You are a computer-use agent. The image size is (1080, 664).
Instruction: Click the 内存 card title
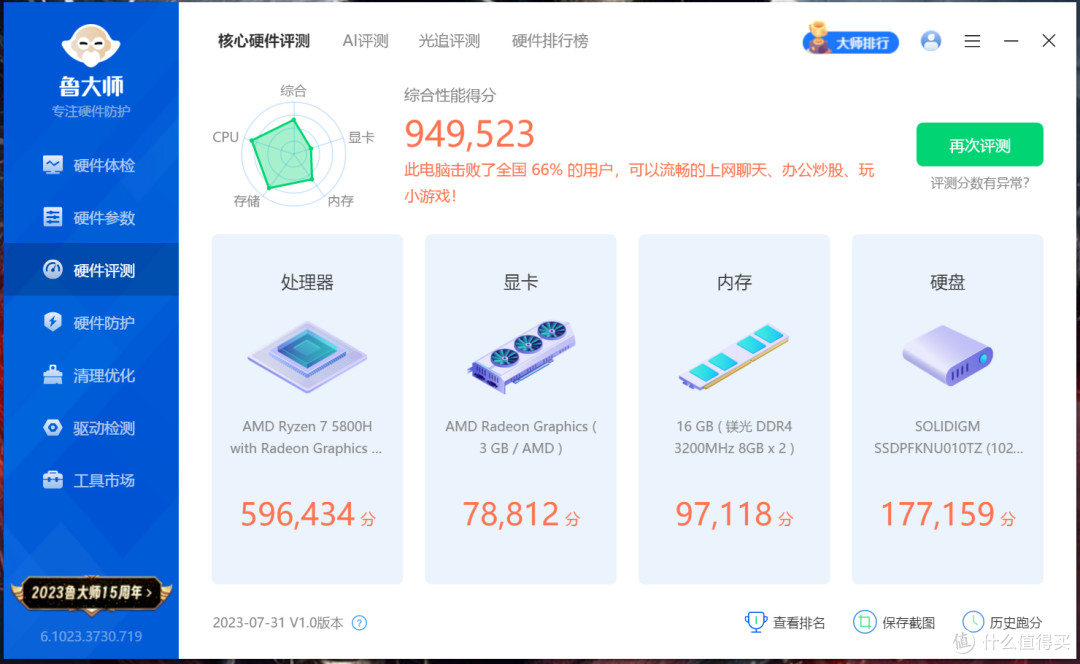[x=734, y=282]
